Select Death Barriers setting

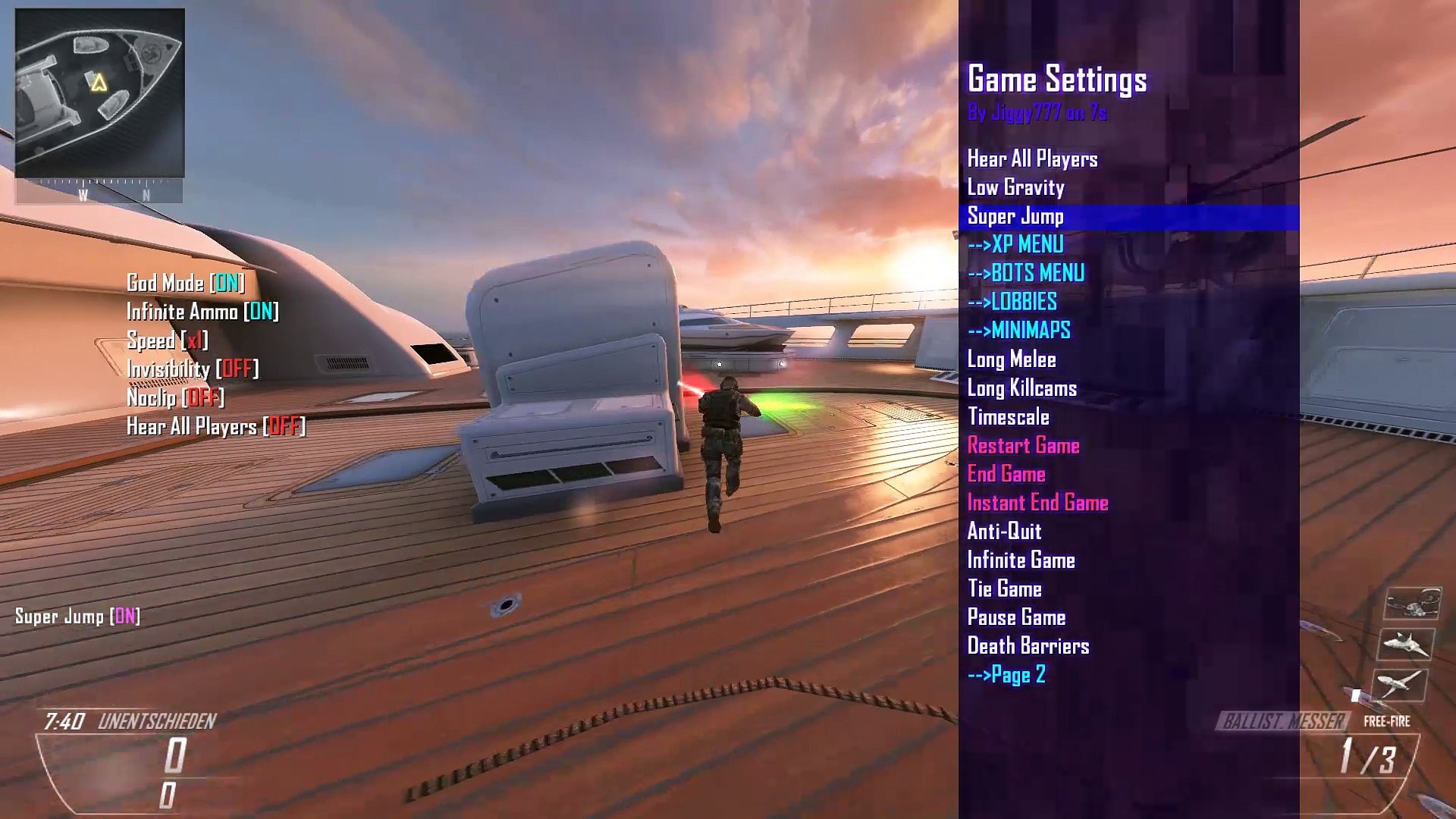(1028, 645)
